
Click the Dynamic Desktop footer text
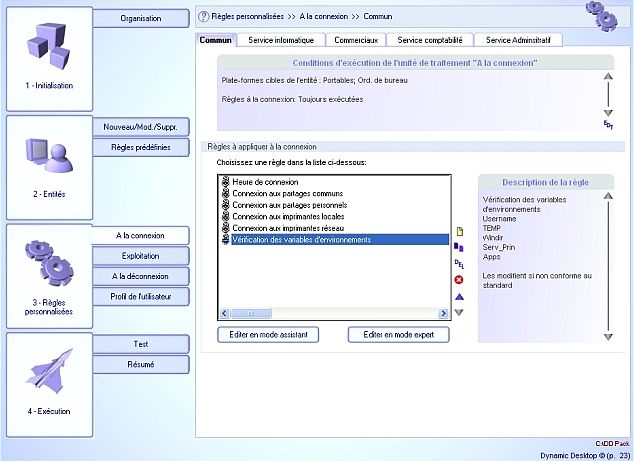click(x=585, y=455)
